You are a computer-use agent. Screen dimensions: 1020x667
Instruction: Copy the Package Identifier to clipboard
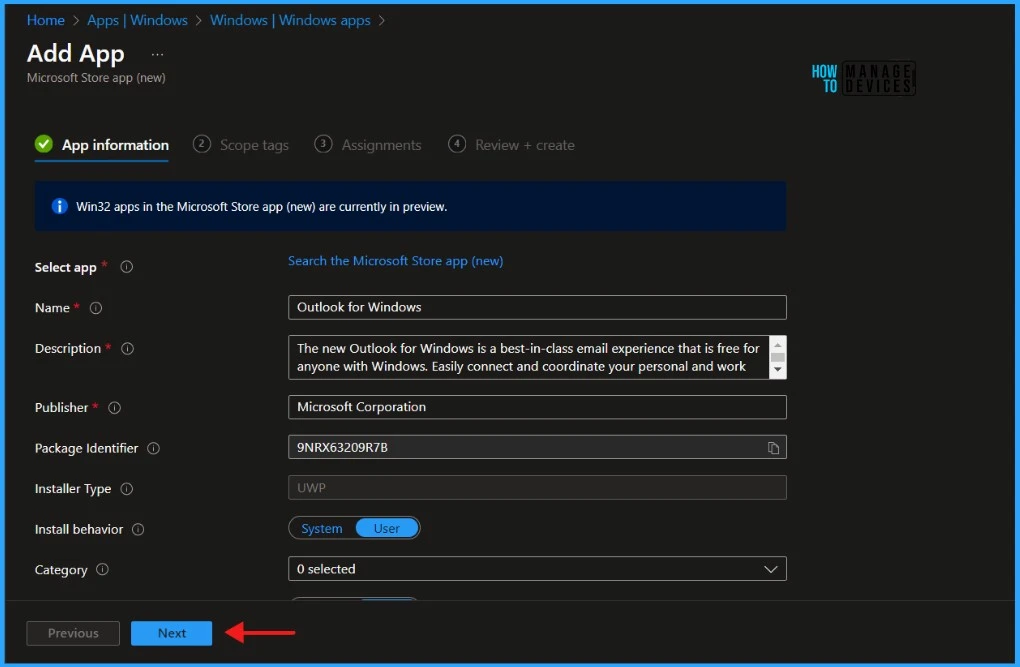(x=773, y=448)
